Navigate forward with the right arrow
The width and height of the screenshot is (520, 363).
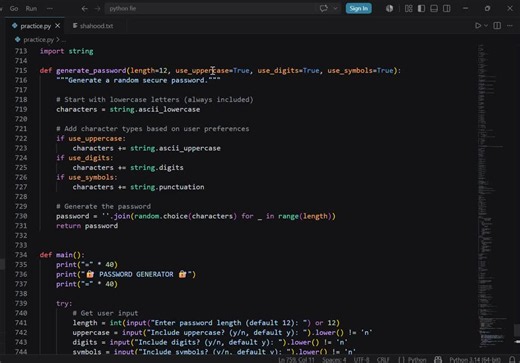pyautogui.click(x=97, y=9)
